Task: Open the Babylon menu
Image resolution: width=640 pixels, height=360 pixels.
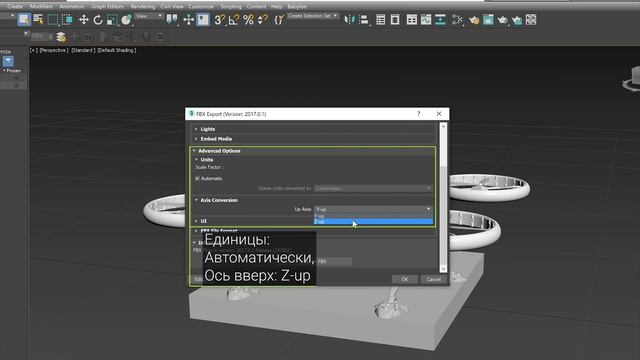Action: point(297,7)
